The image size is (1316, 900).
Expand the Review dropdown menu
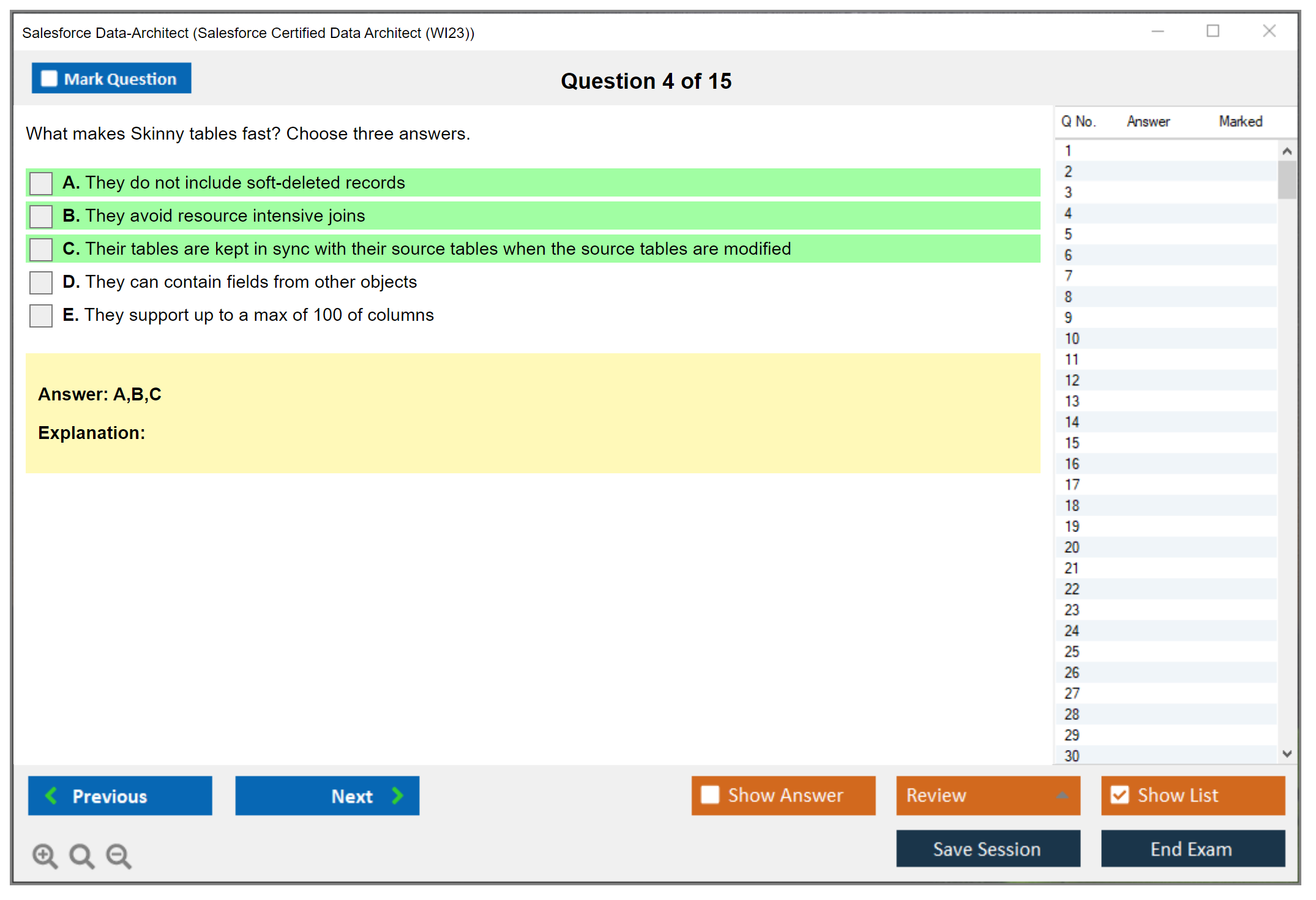(x=1062, y=795)
